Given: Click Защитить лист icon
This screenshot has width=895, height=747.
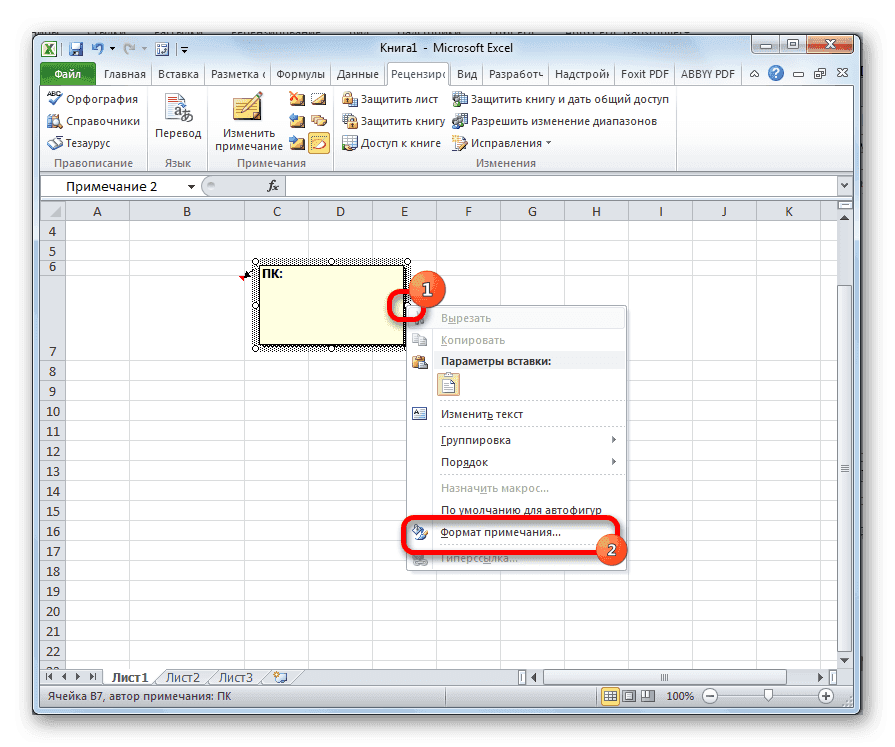Looking at the screenshot, I should click(351, 98).
